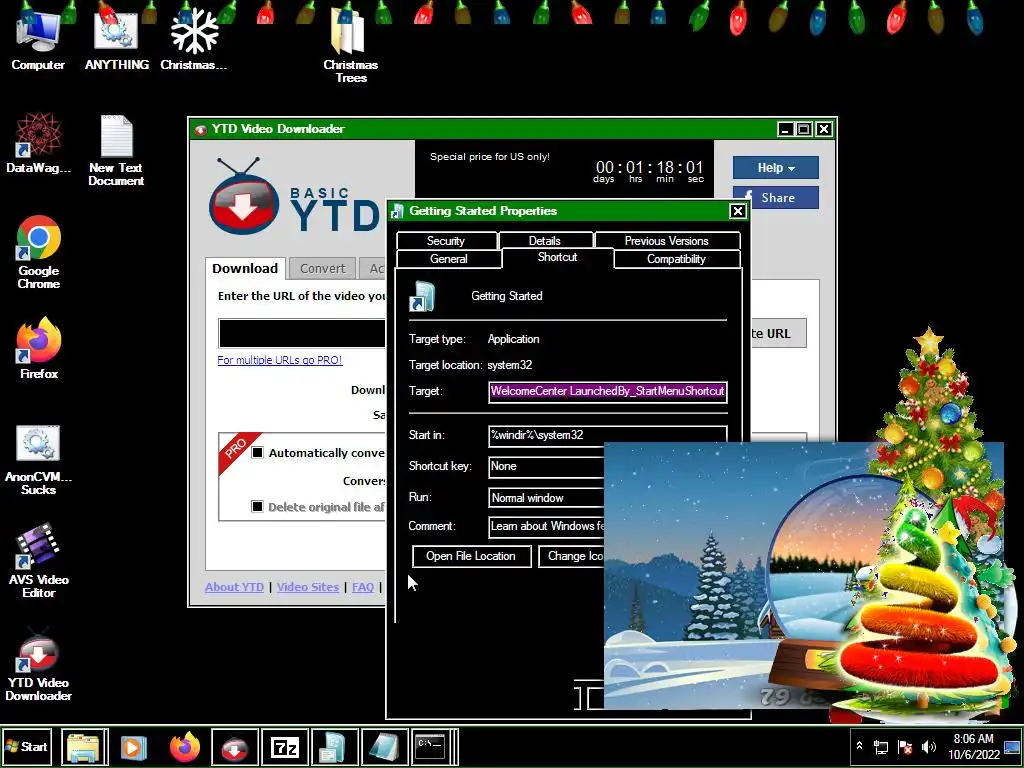Viewport: 1024px width, 768px height.
Task: Open the Computer desktop icon
Action: [x=38, y=40]
